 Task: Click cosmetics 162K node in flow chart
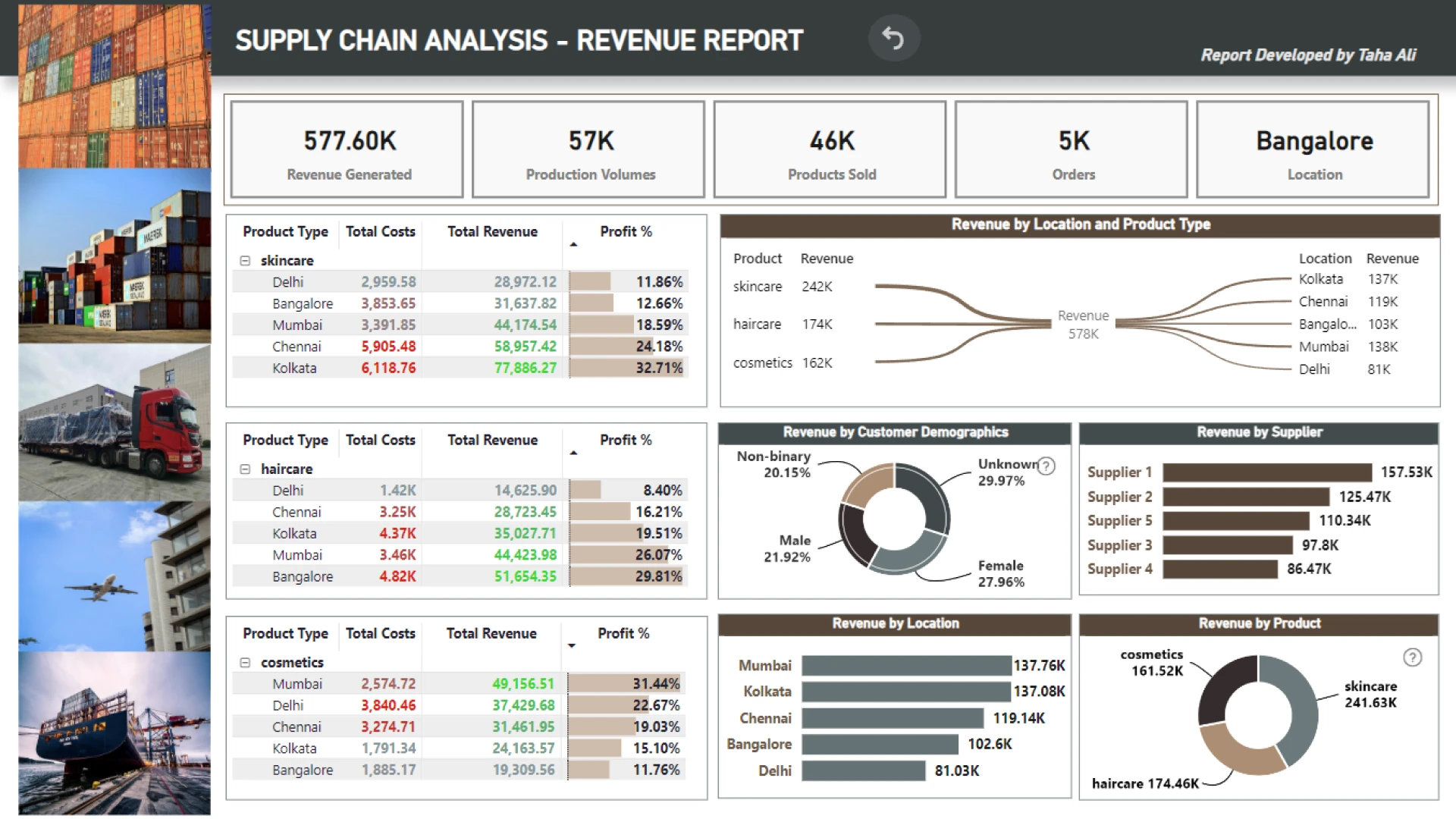click(x=783, y=363)
